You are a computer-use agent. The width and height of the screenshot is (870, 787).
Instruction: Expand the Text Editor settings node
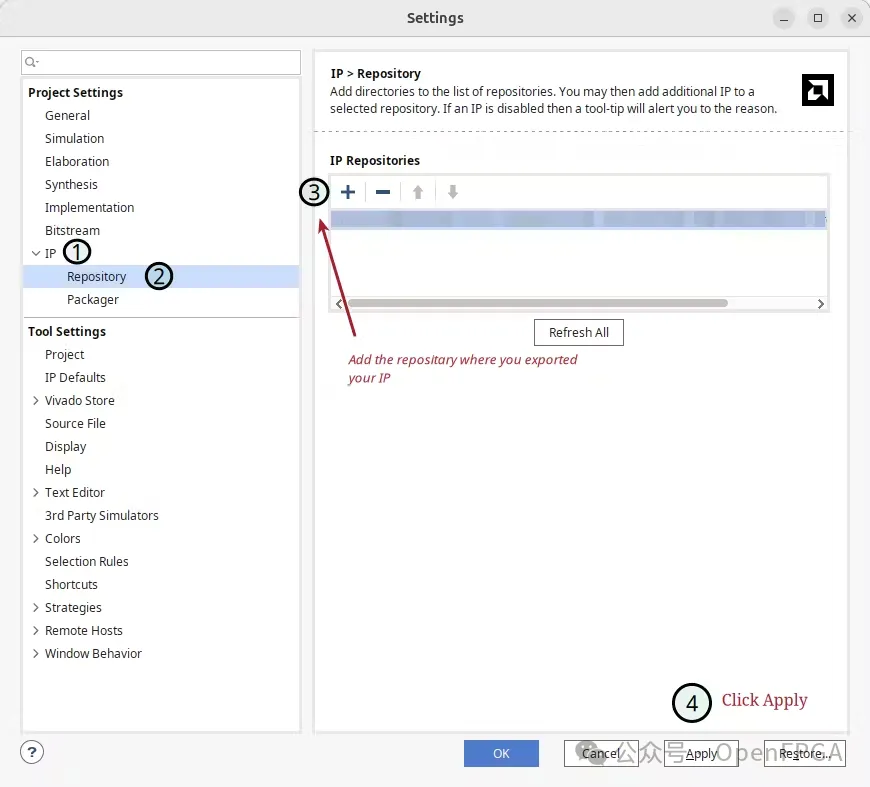(36, 493)
